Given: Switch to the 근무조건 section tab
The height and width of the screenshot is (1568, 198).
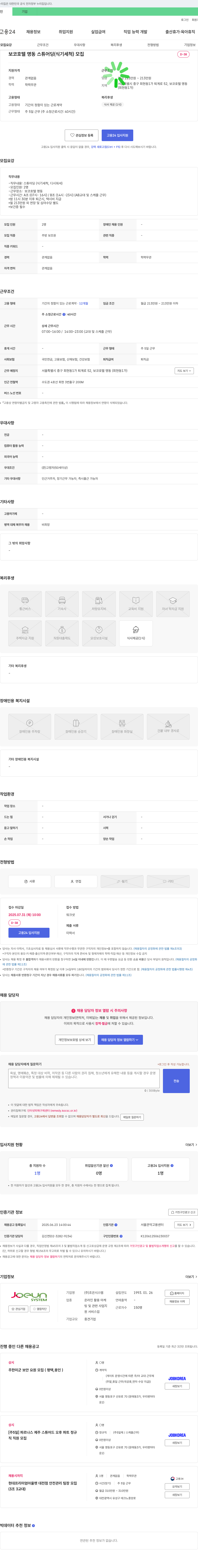Looking at the screenshot, I should click(x=42, y=45).
